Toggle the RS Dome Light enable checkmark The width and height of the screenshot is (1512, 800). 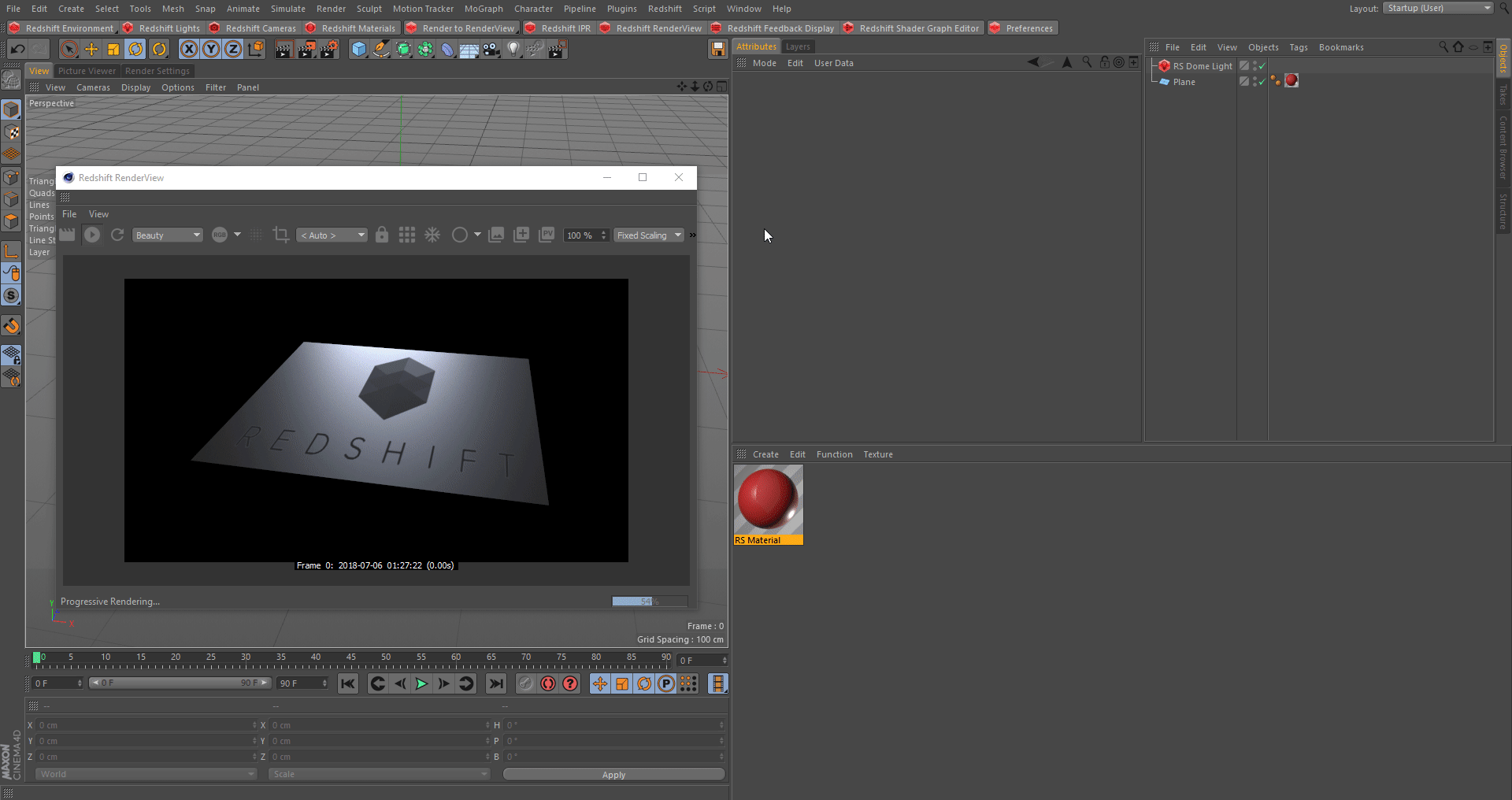click(x=1262, y=66)
